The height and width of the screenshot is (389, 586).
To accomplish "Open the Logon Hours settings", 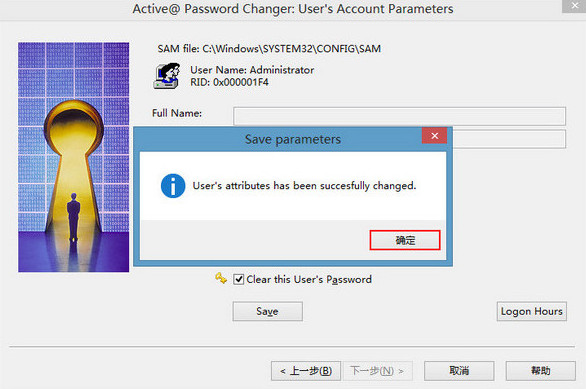I will pyautogui.click(x=531, y=311).
